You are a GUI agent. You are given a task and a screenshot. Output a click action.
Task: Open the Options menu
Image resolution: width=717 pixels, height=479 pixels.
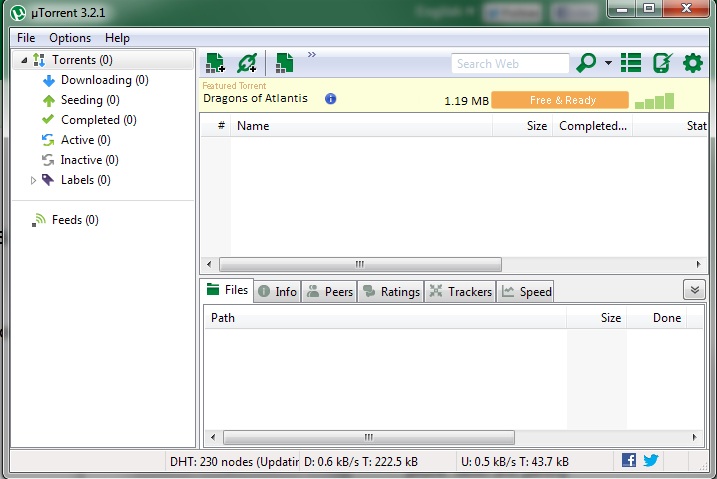70,37
